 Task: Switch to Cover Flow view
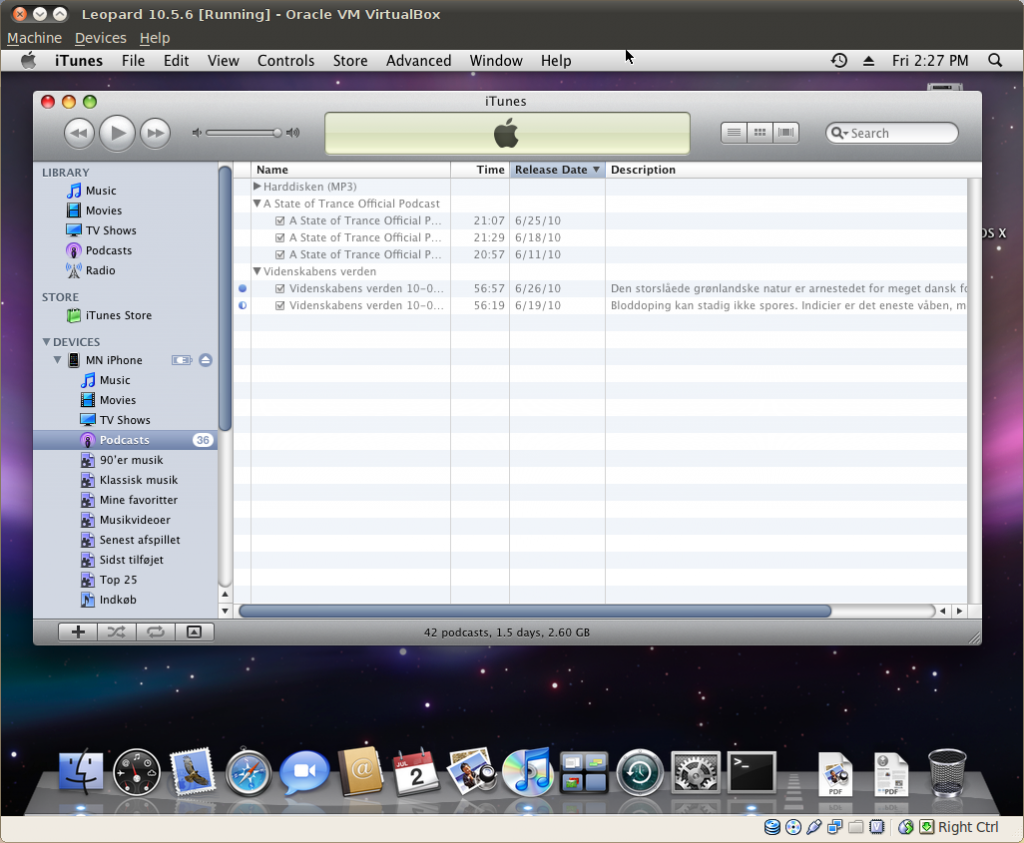pos(786,133)
